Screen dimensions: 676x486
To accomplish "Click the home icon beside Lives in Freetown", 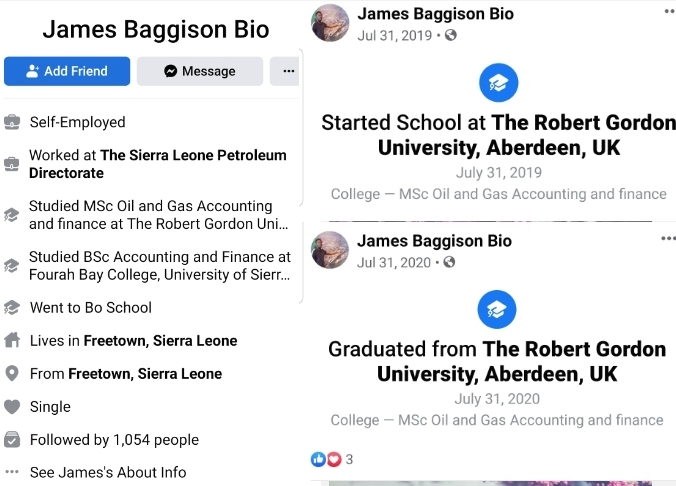I will coord(12,340).
